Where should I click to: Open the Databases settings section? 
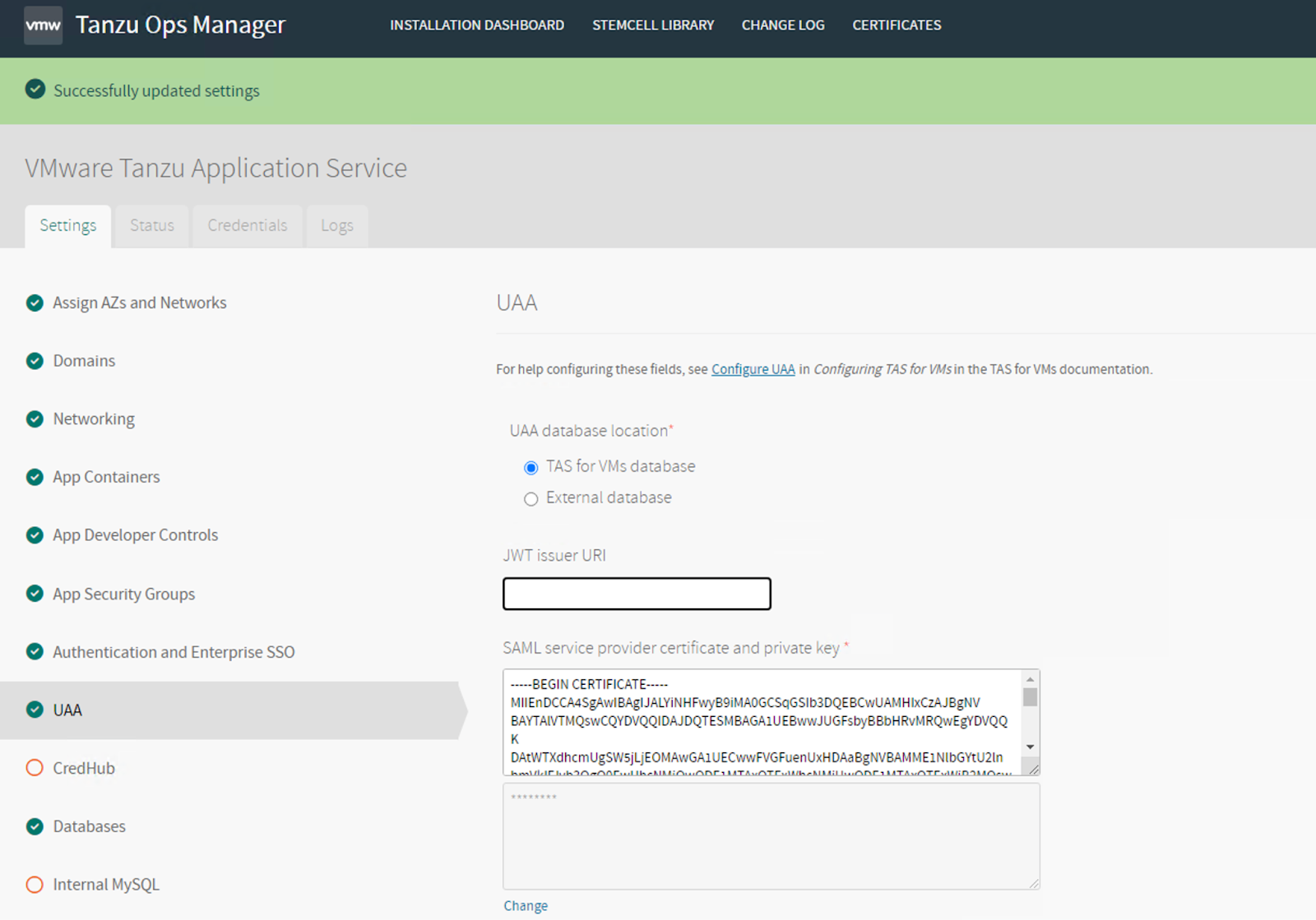[x=90, y=826]
